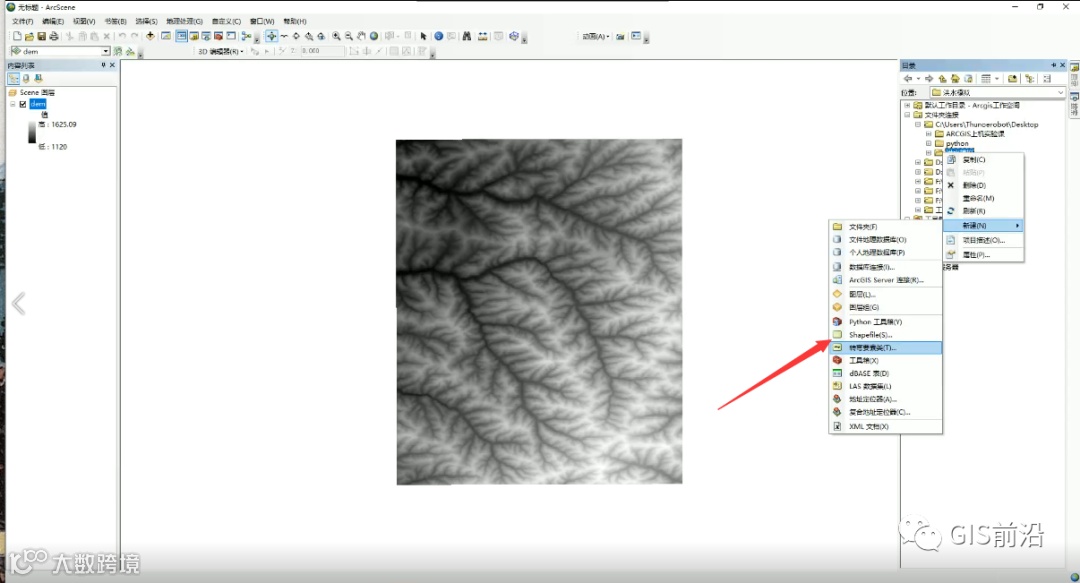Open the 编辑(E) menu
The width and height of the screenshot is (1080, 583).
pos(53,21)
